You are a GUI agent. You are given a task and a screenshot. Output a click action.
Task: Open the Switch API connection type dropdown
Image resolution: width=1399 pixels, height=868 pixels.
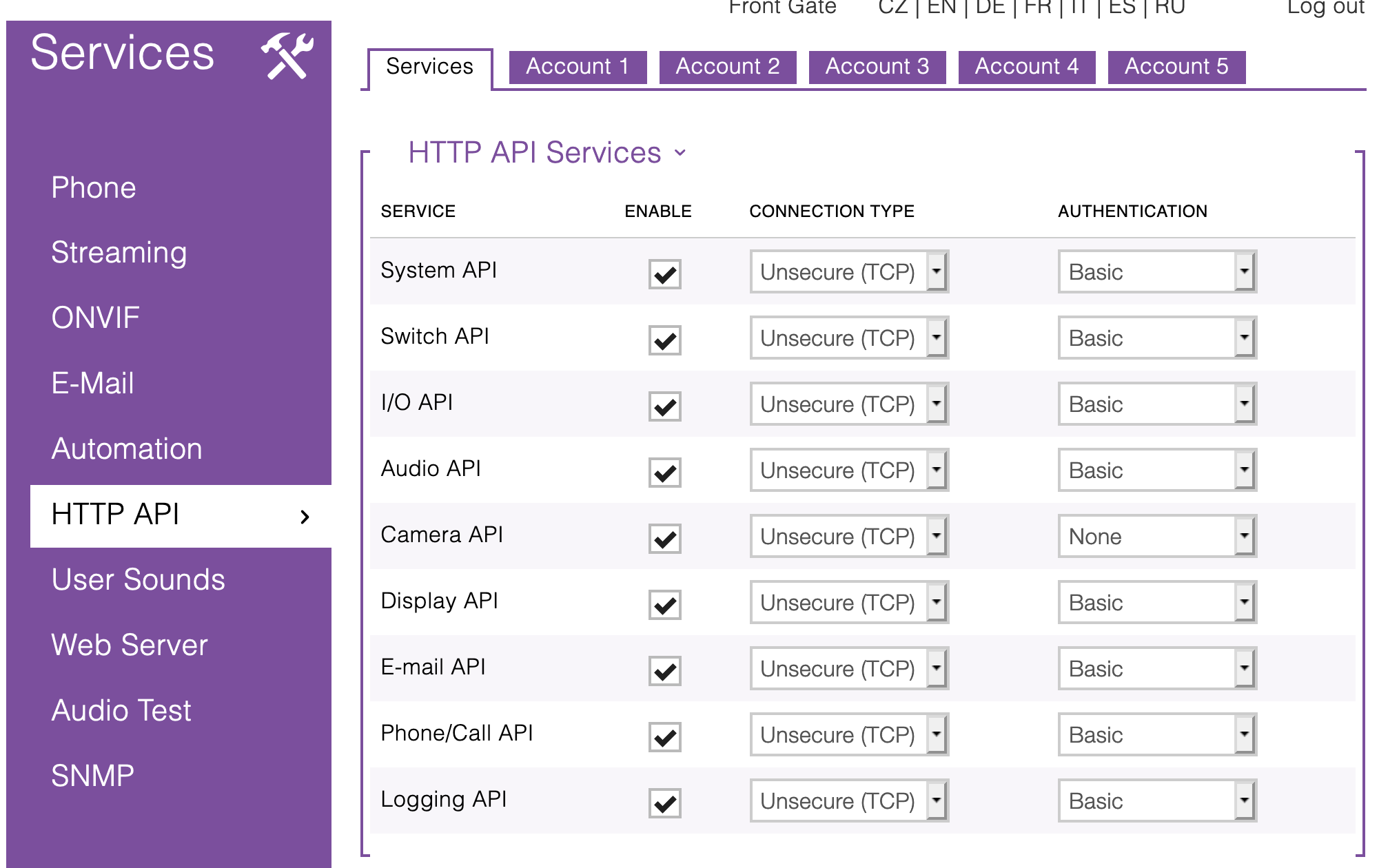click(x=848, y=338)
